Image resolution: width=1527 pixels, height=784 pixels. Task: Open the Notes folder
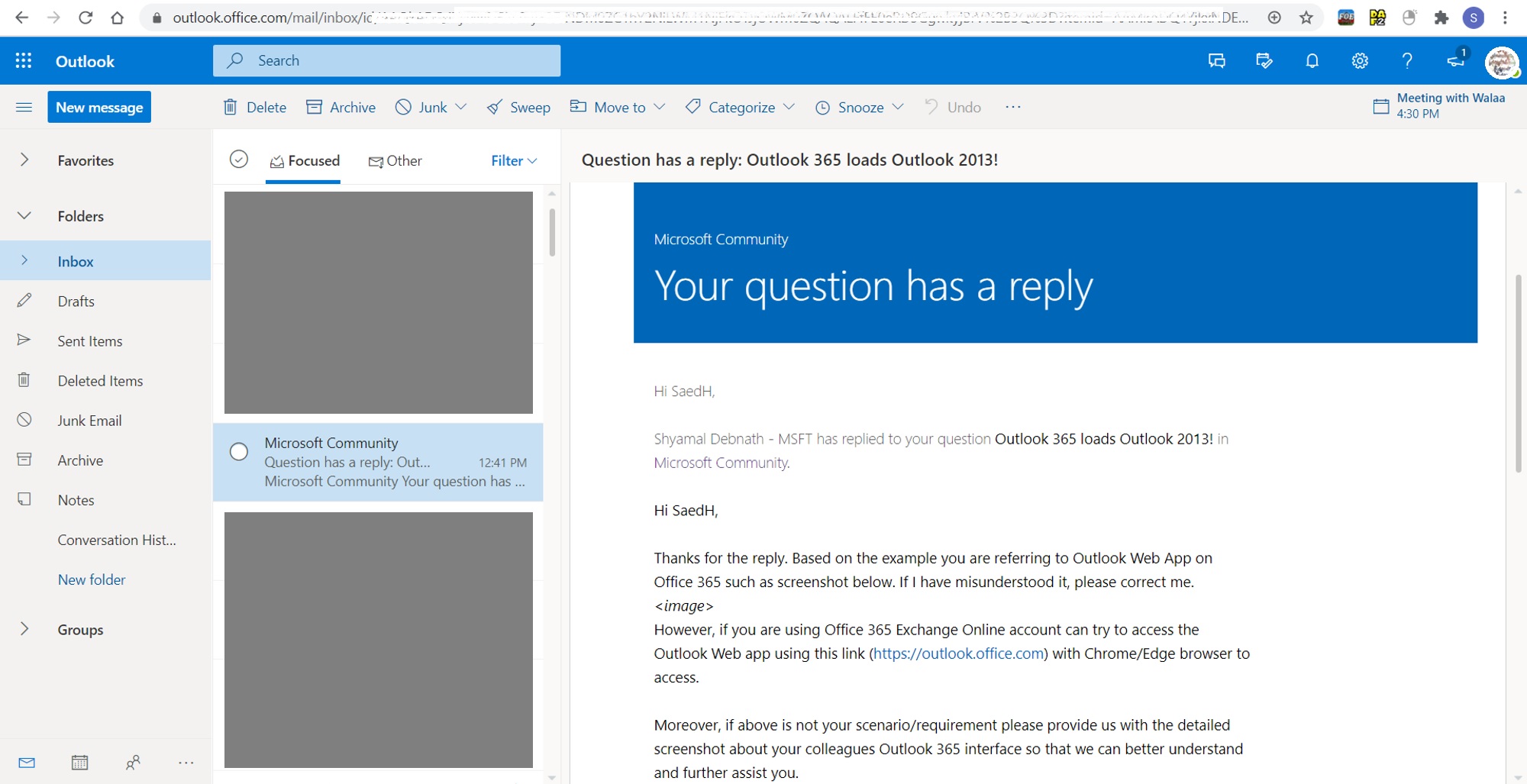105,499
